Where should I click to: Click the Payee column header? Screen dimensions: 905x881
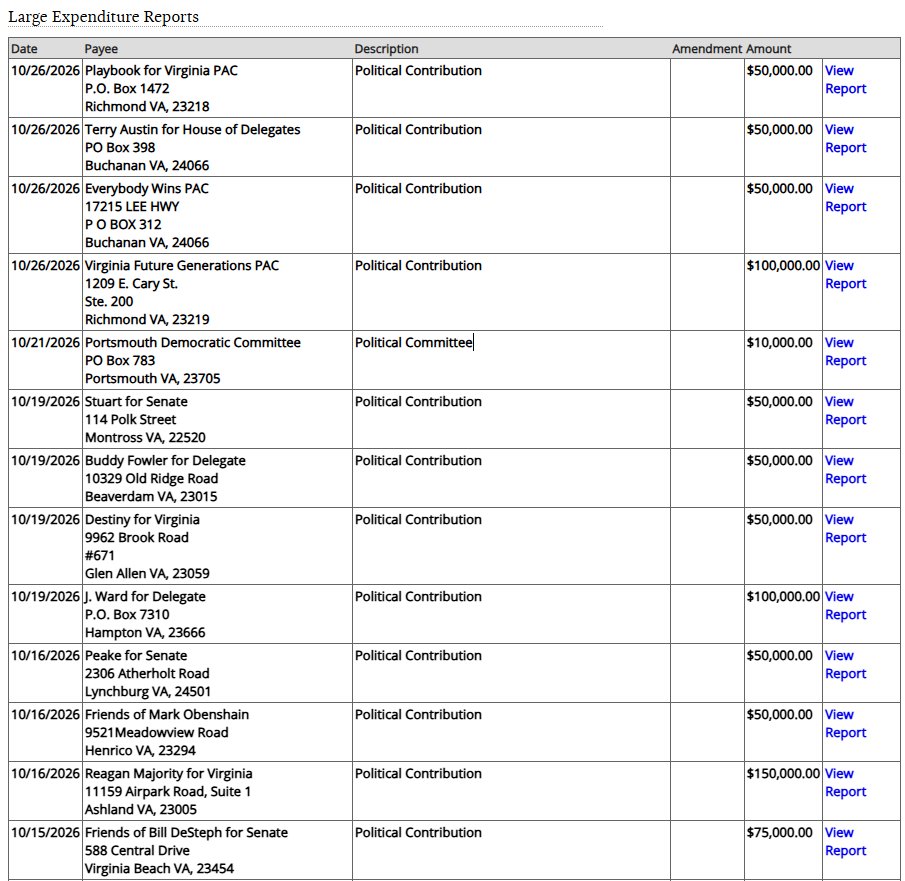pyautogui.click(x=101, y=49)
